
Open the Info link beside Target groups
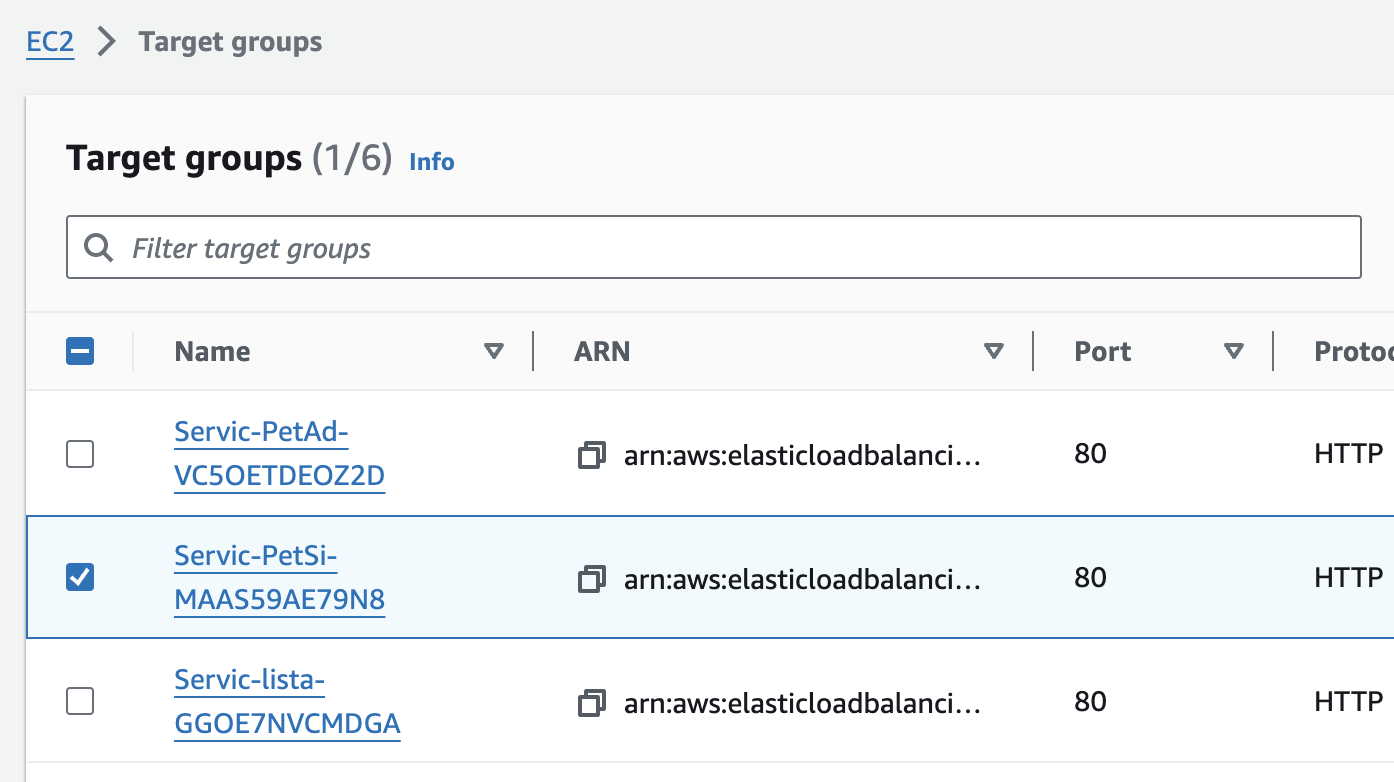tap(432, 161)
